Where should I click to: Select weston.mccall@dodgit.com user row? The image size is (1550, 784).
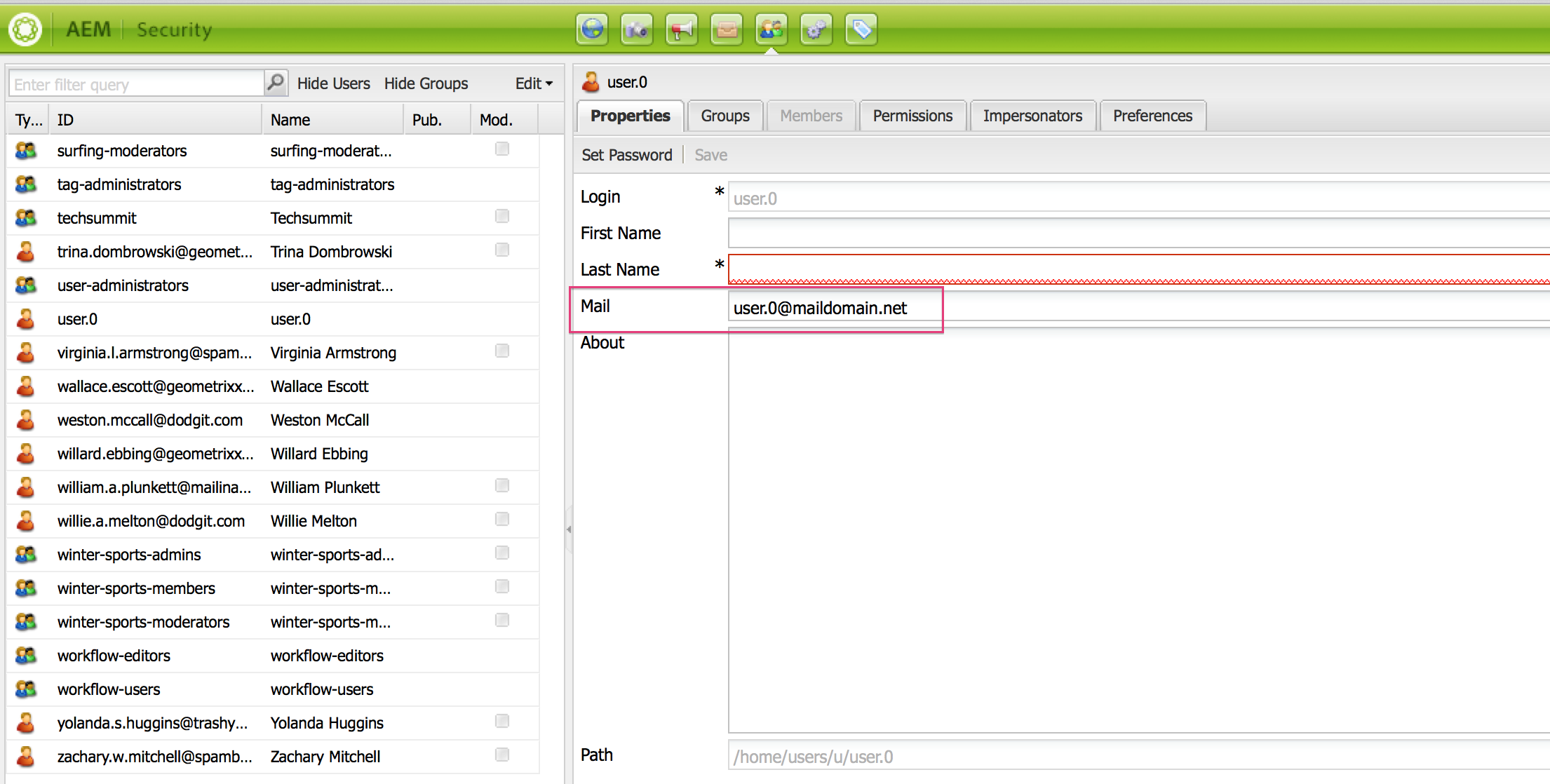click(x=150, y=420)
